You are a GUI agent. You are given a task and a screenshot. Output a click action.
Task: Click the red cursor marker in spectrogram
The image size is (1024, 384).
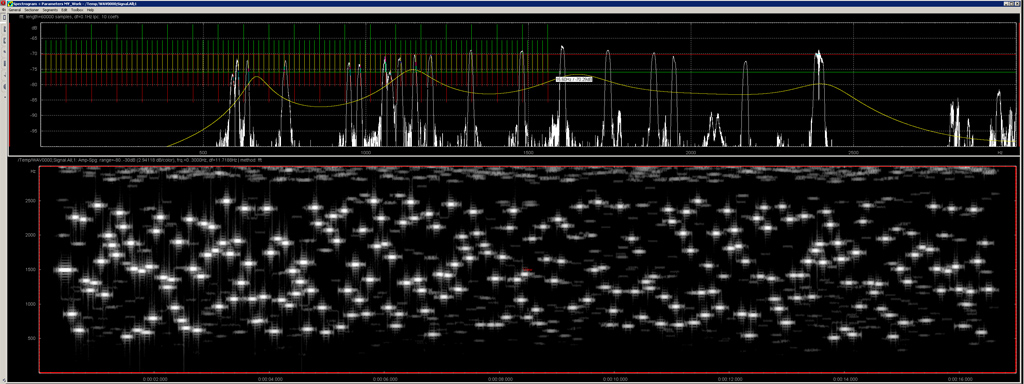pos(528,269)
